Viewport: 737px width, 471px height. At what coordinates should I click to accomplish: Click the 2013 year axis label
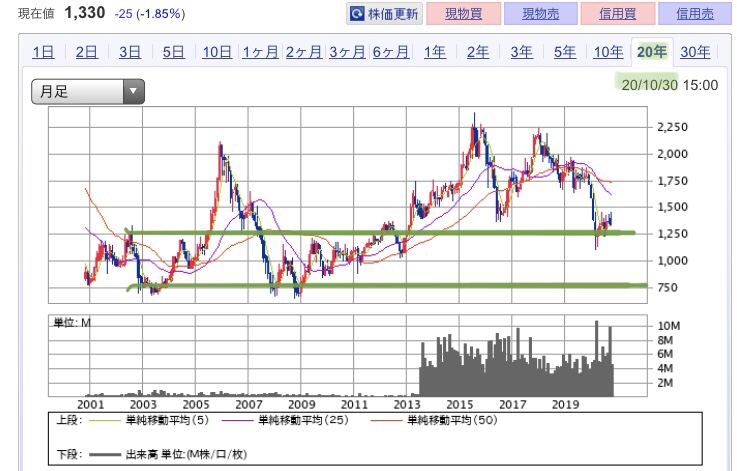407,404
